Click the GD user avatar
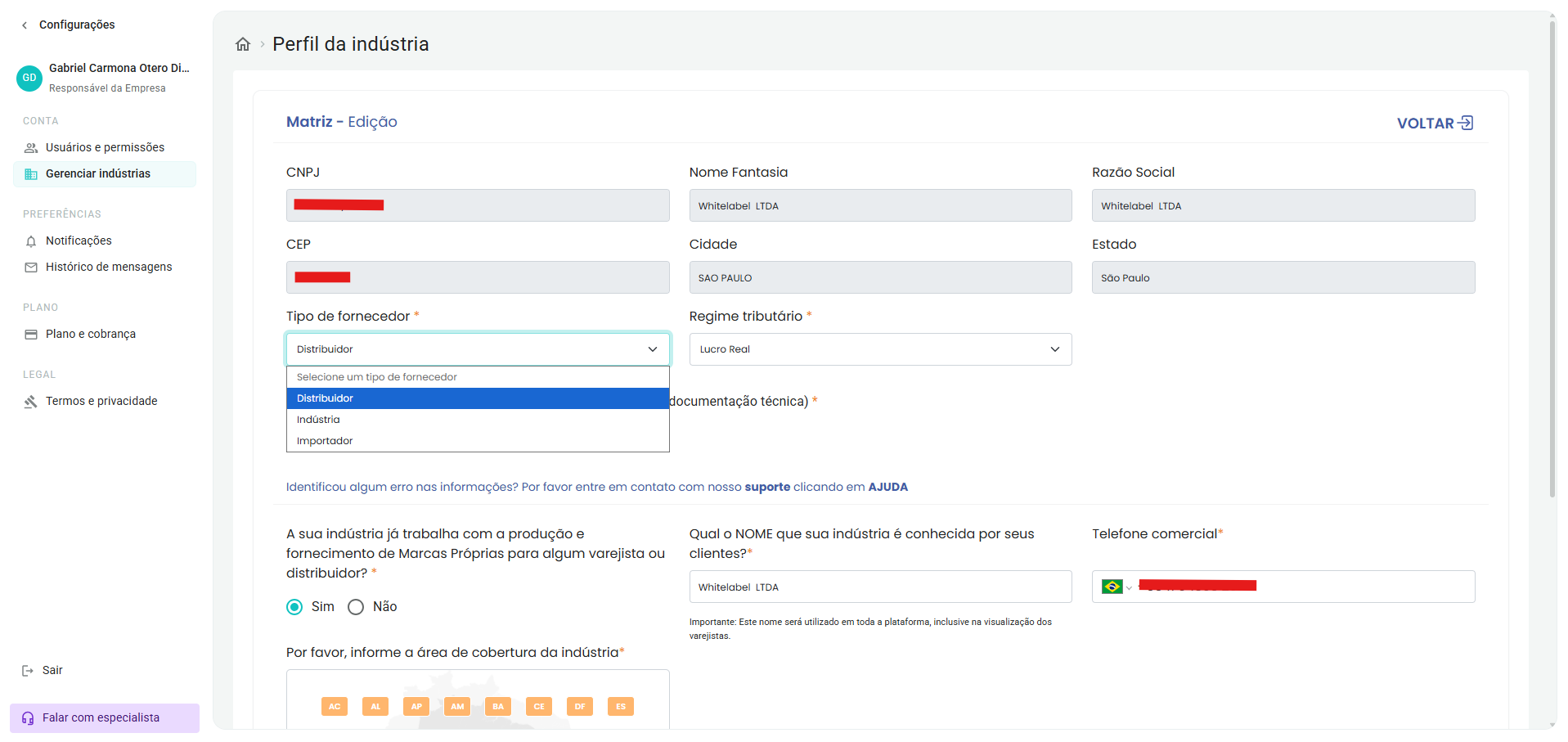 click(29, 78)
